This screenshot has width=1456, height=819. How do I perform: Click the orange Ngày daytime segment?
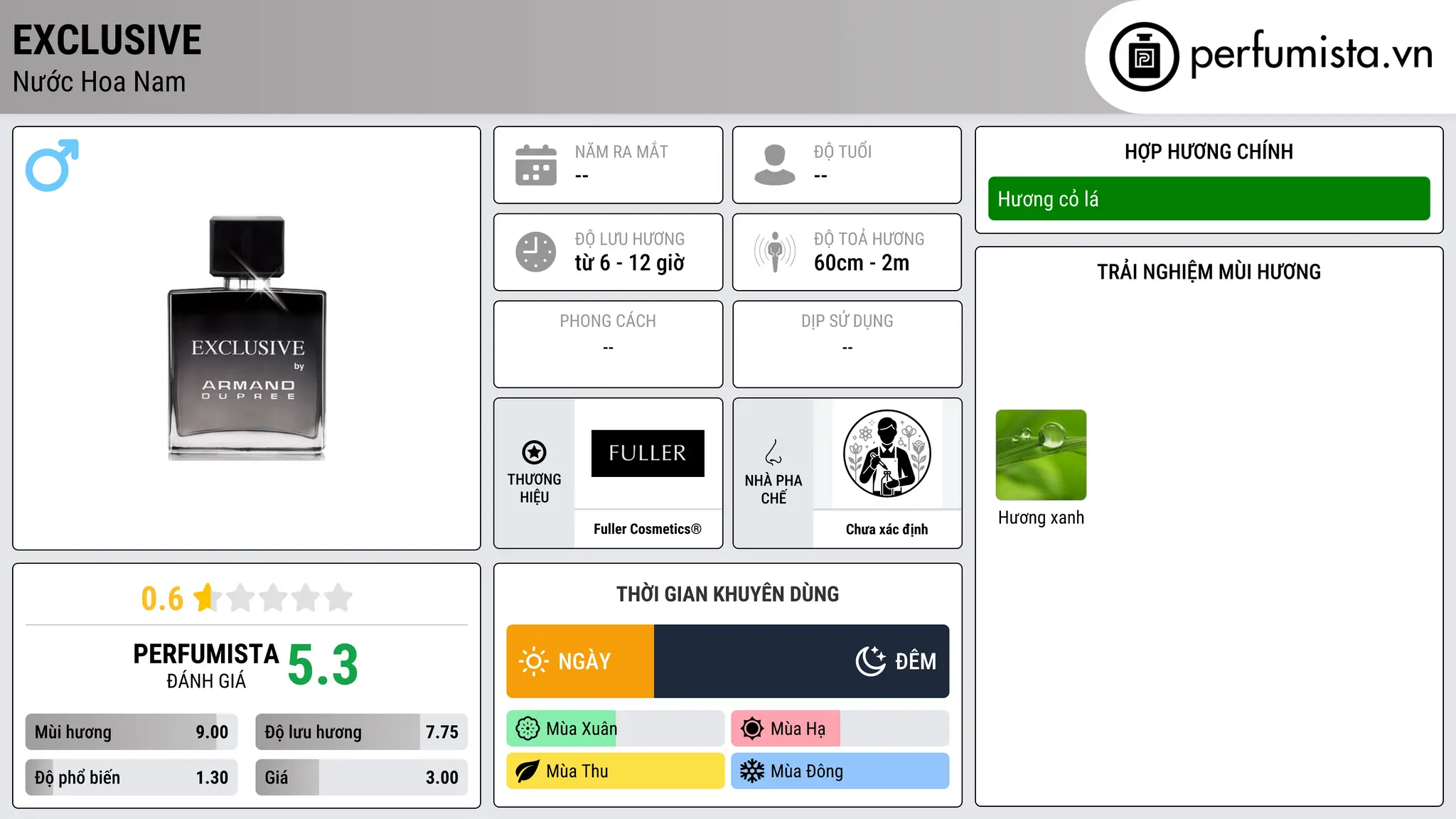tap(580, 661)
